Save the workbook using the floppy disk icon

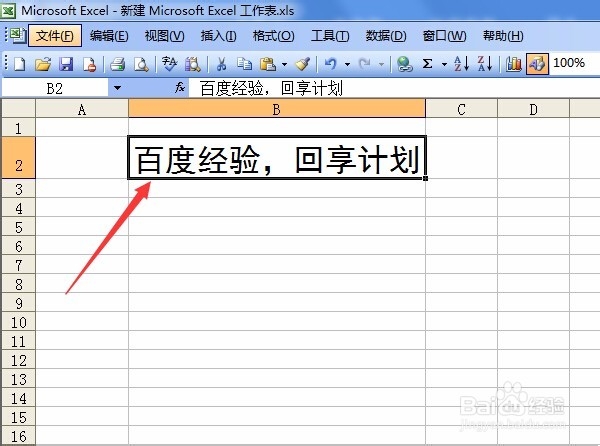66,63
